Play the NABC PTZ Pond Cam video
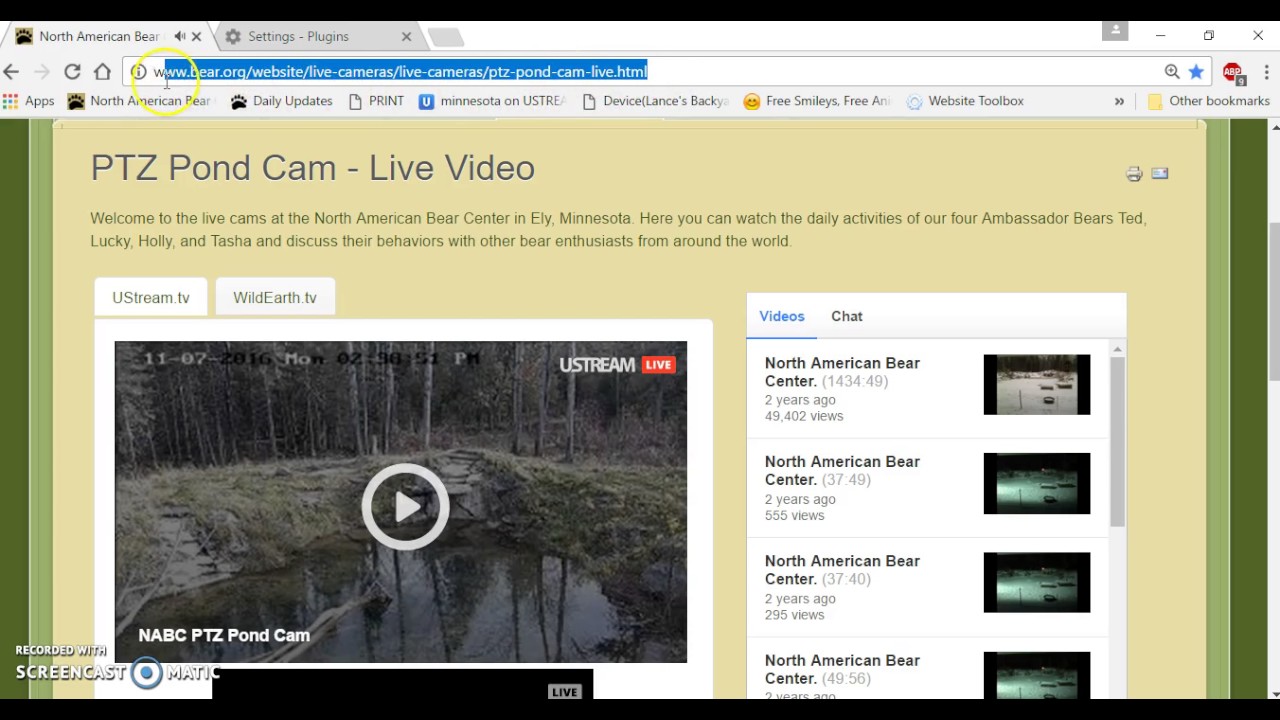Viewport: 1280px width, 720px height. coord(405,506)
